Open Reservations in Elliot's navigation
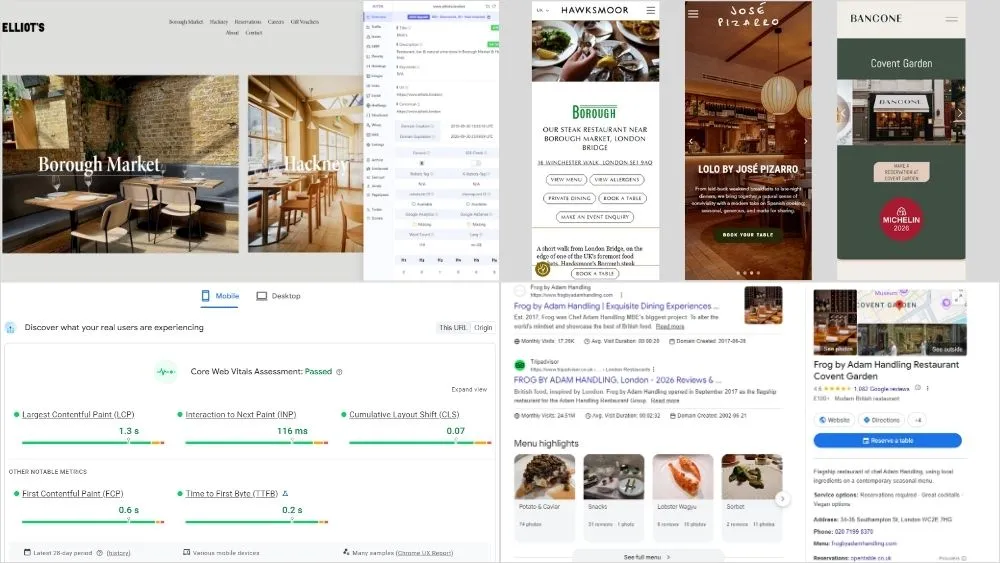Image resolution: width=1000 pixels, height=563 pixels. point(247,22)
